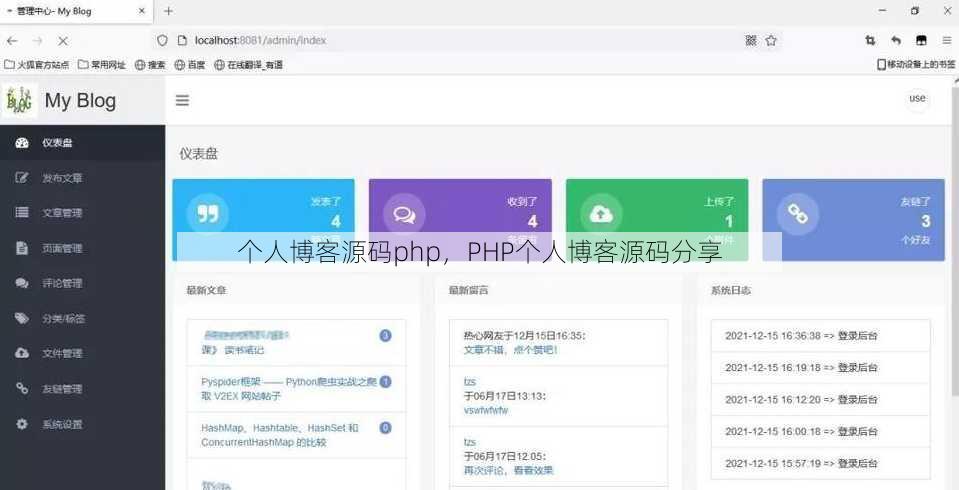Open 文件管理 in the sidebar
Screen dimensions: 959x490
click(82, 354)
